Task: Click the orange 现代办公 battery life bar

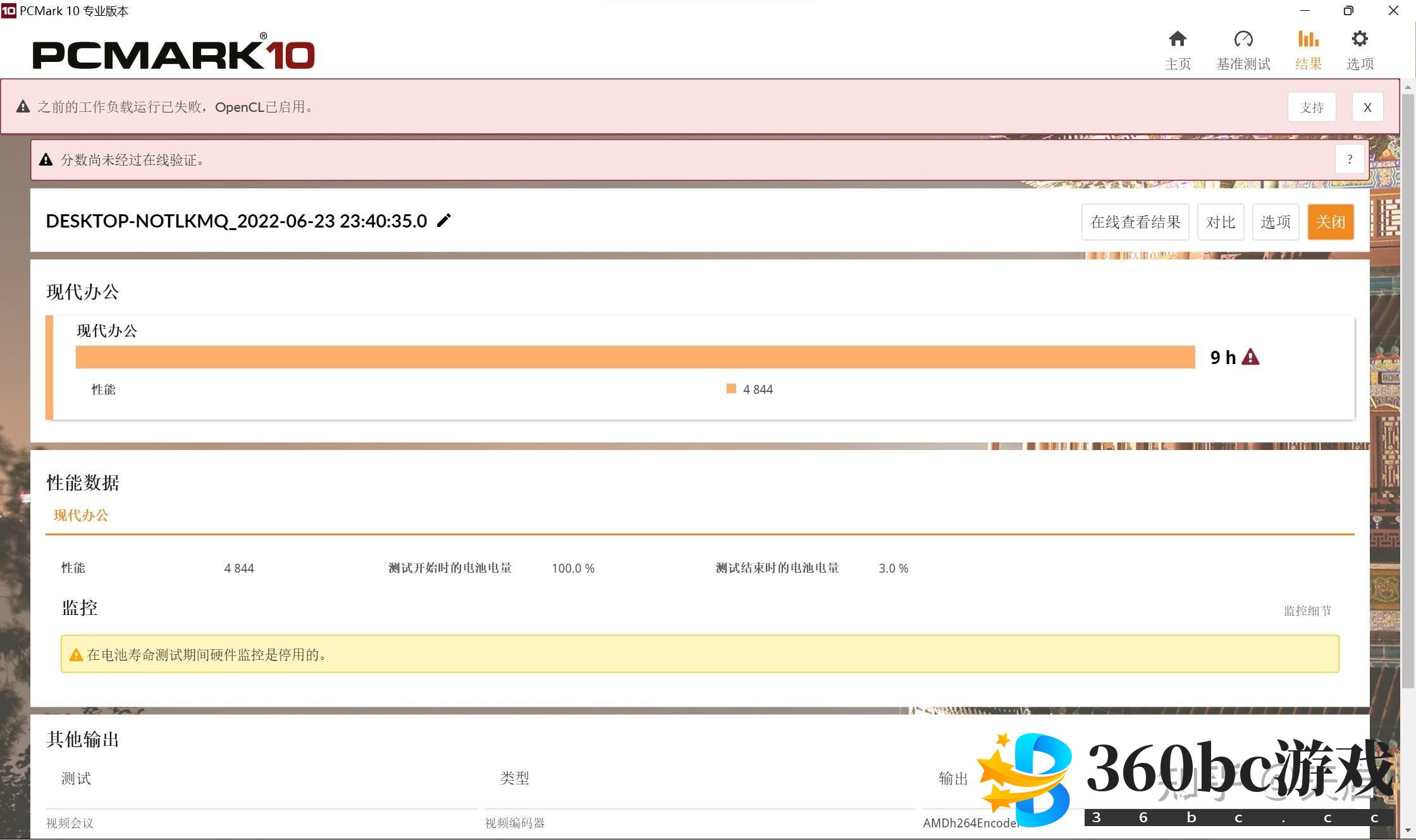Action: tap(635, 357)
